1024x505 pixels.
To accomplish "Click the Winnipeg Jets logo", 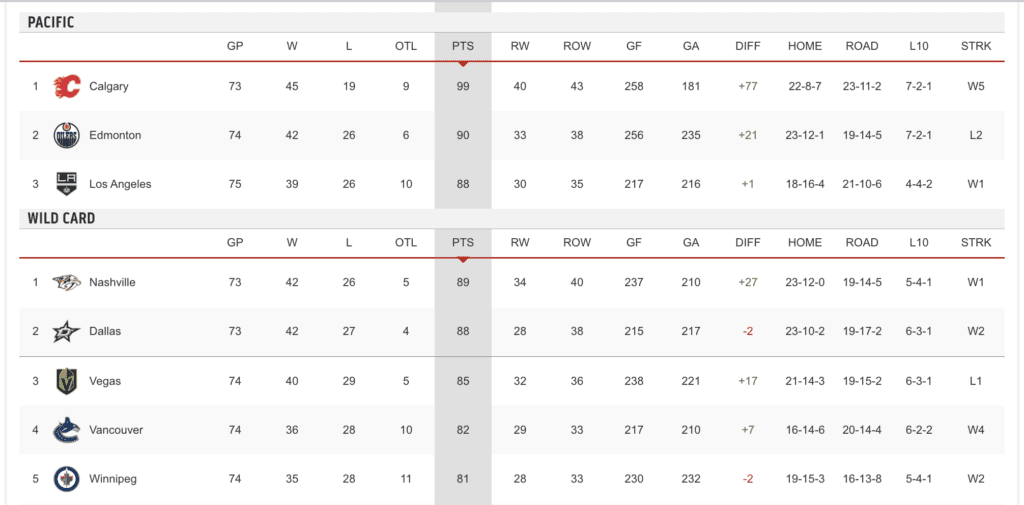I will (67, 479).
